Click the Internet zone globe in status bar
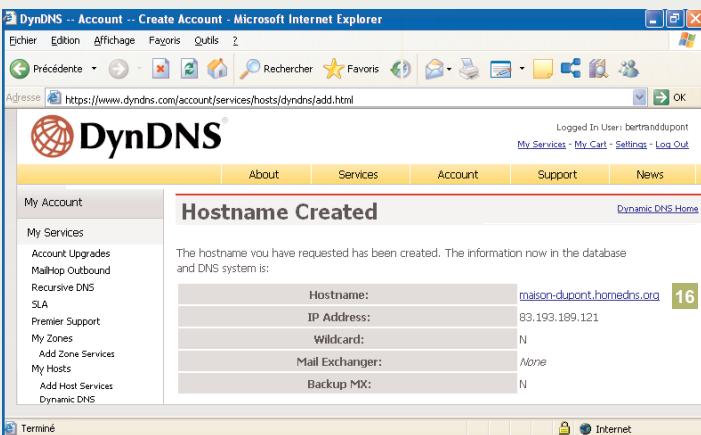The image size is (701, 435). 585,428
